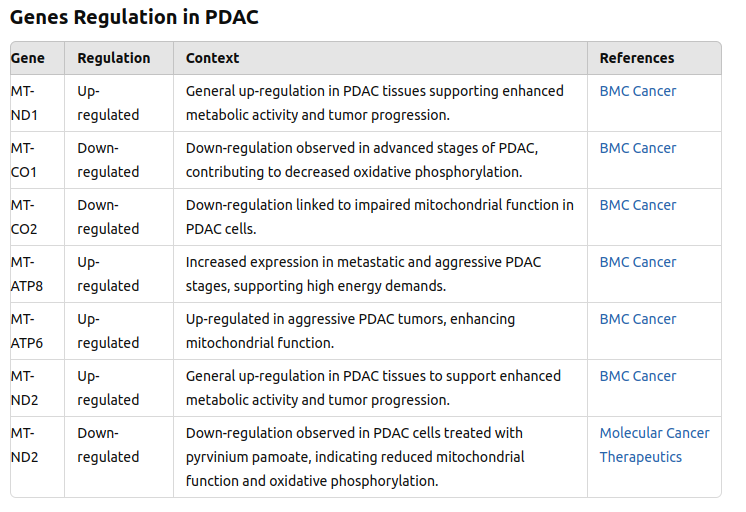The height and width of the screenshot is (512, 746).
Task: Select the Context column header
Action: (212, 58)
